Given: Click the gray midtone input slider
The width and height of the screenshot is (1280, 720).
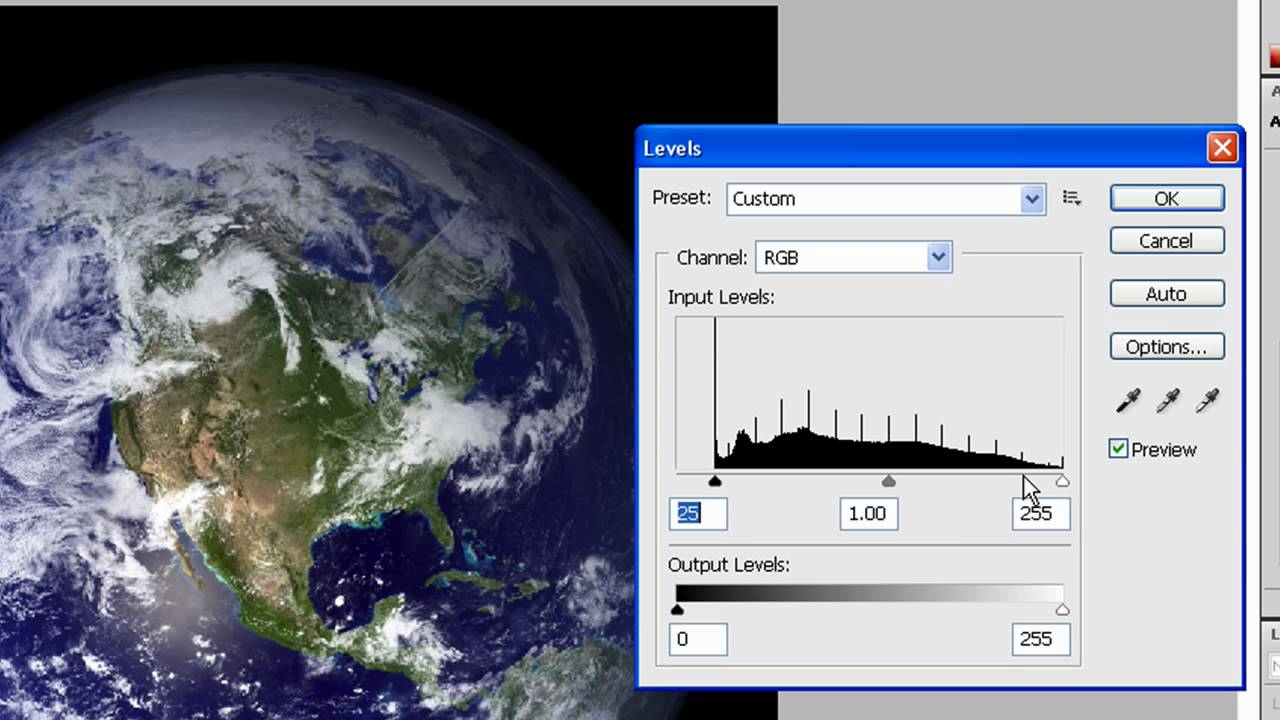Looking at the screenshot, I should pyautogui.click(x=889, y=482).
